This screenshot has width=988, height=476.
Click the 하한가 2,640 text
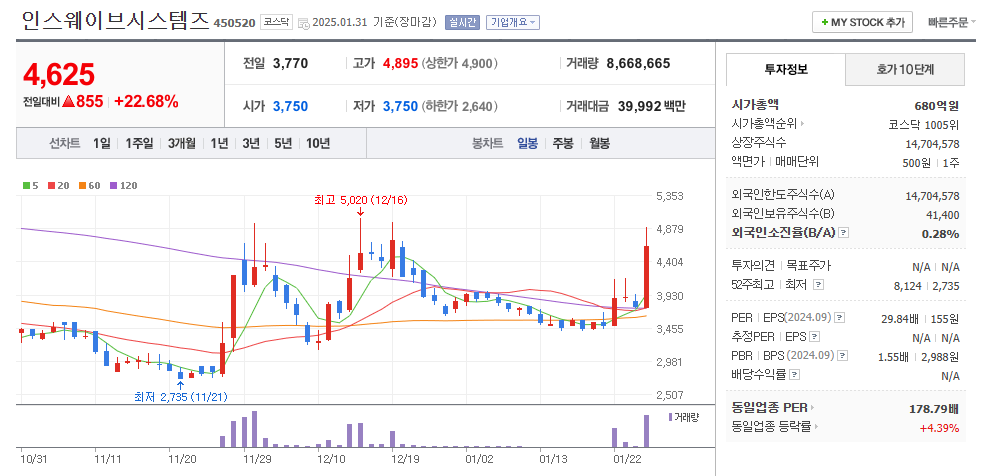(460, 106)
